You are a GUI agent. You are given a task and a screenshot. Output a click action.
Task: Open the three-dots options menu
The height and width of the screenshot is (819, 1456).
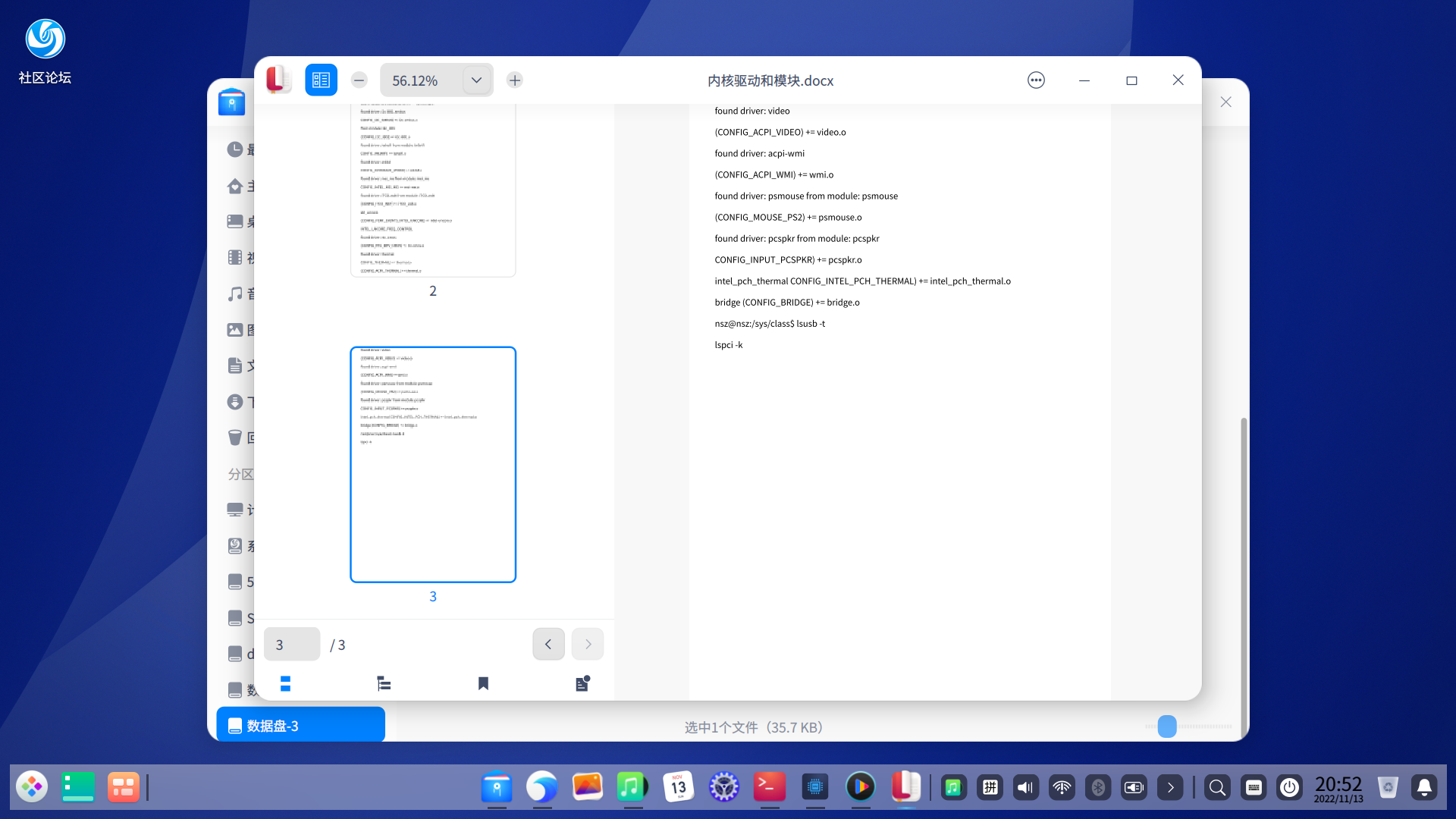point(1036,80)
